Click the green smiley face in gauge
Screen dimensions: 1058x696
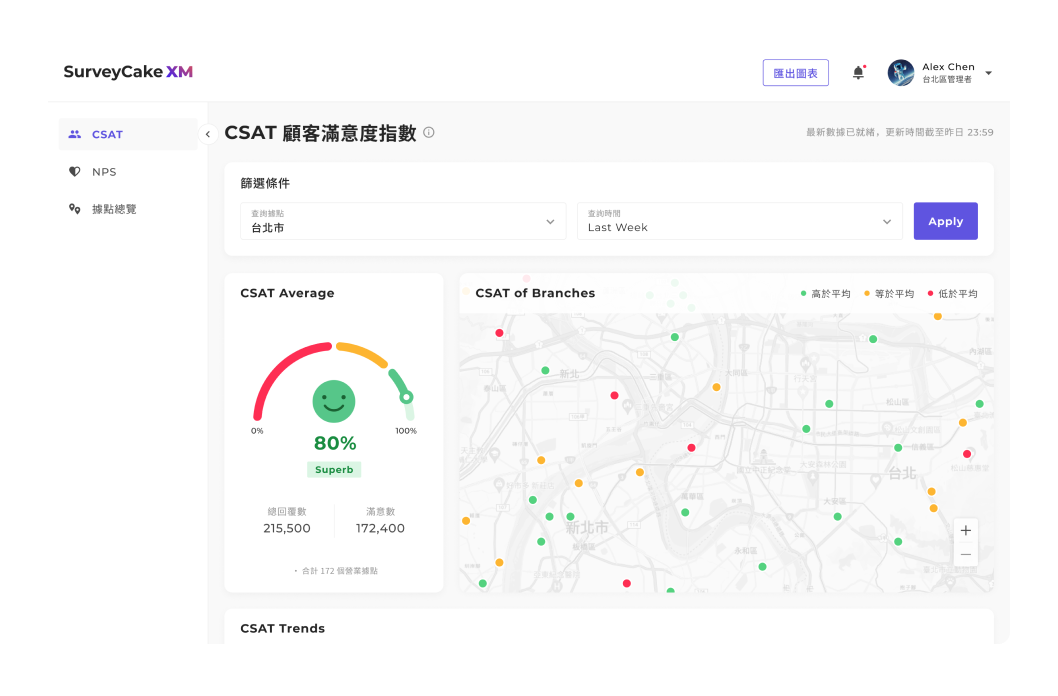click(334, 401)
